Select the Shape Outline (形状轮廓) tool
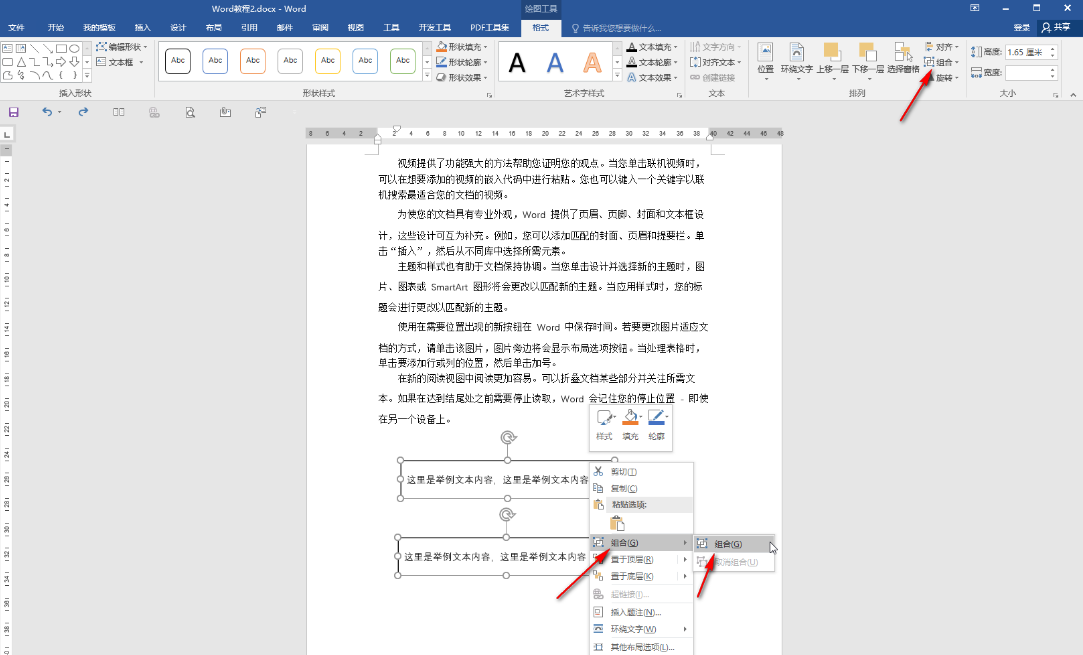The image size is (1083, 655). [462, 62]
